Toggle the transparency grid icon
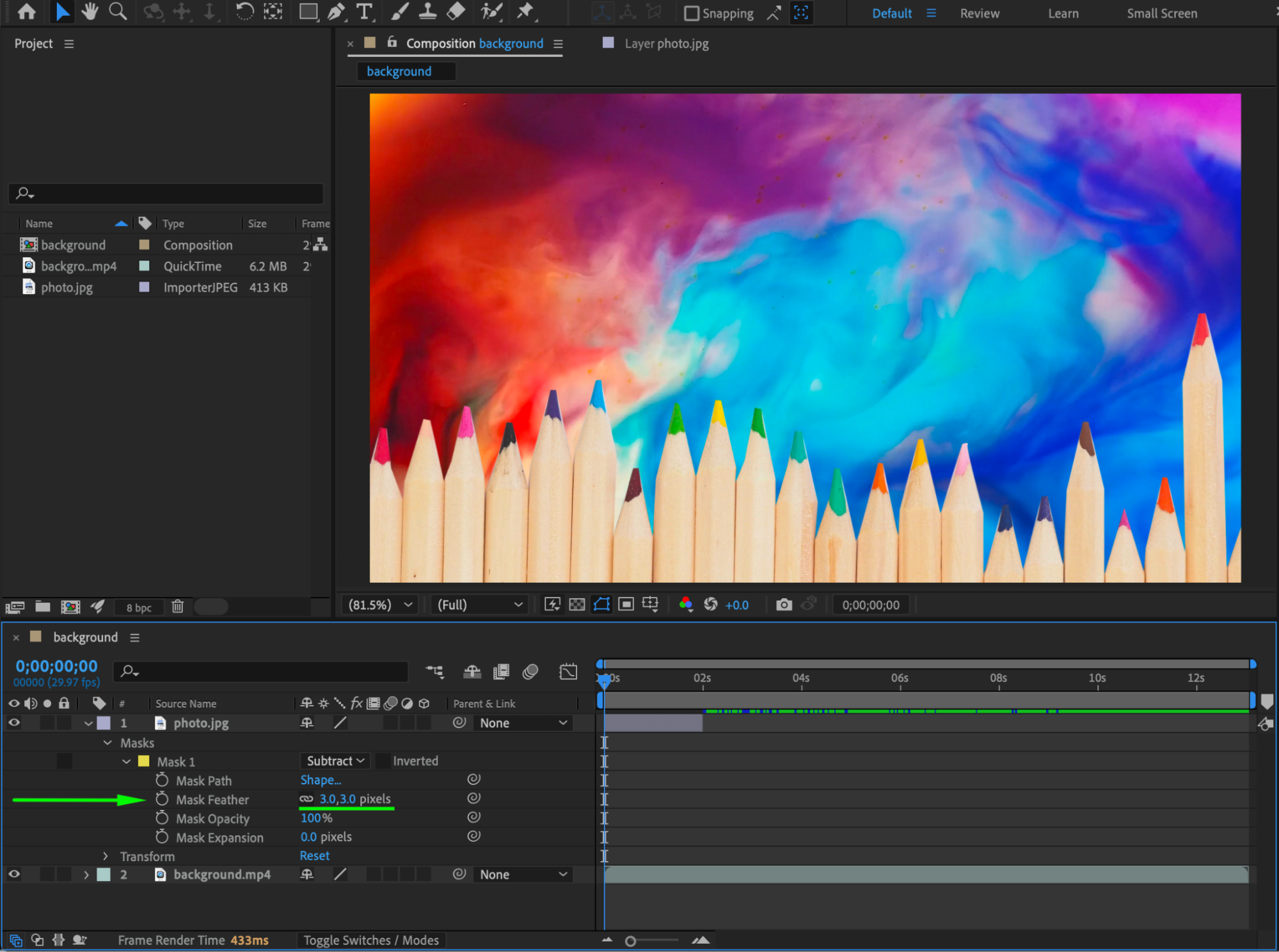1279x952 pixels. [x=576, y=605]
